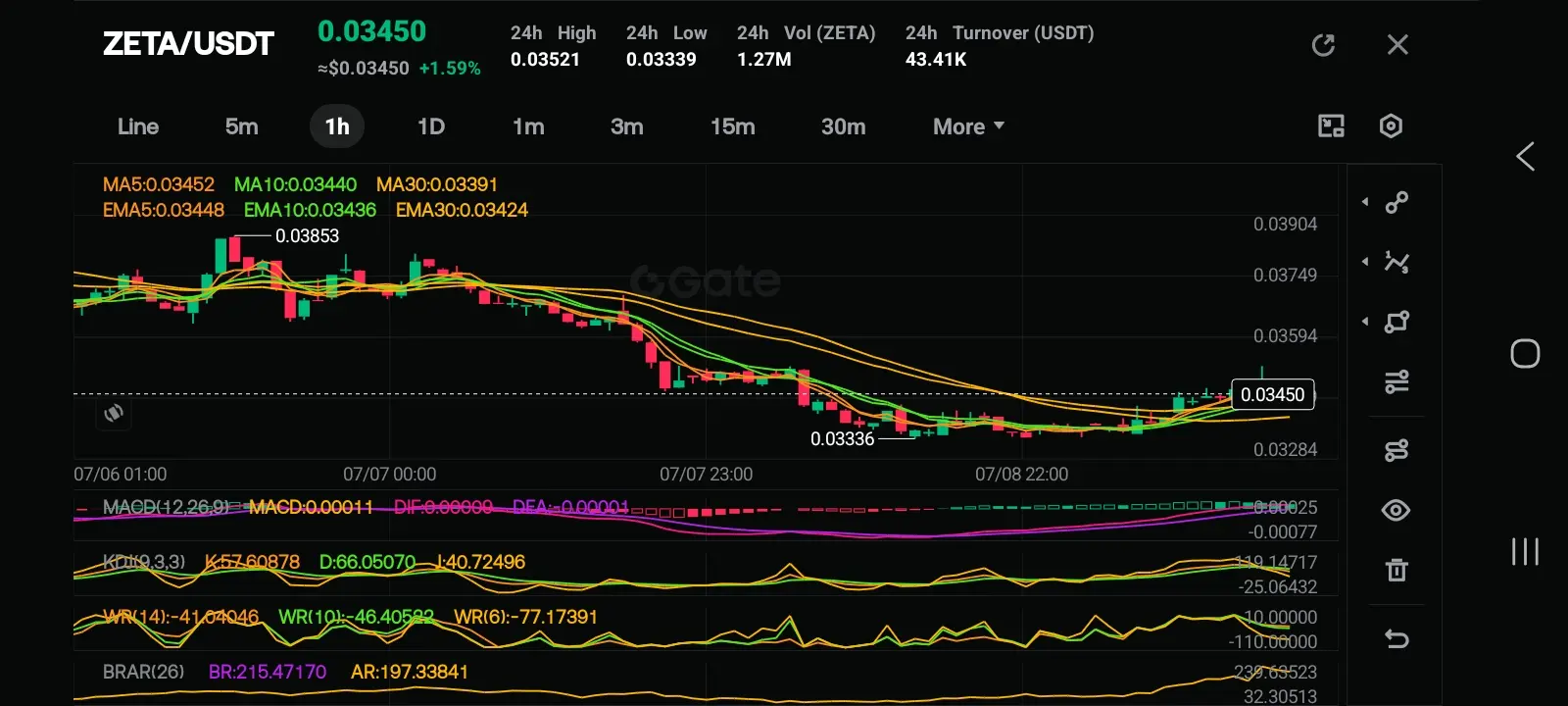Open the More timeframes dropdown
The width and height of the screenshot is (1568, 706).
click(x=968, y=126)
